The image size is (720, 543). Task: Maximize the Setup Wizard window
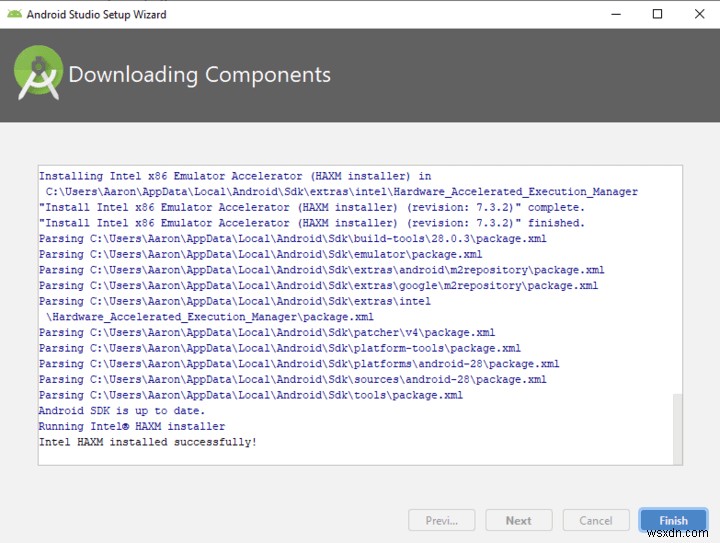657,14
